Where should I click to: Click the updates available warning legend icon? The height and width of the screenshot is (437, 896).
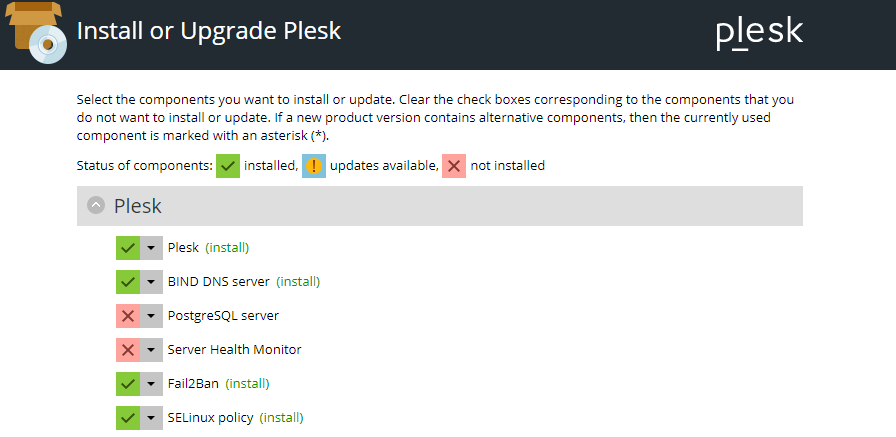click(x=314, y=166)
